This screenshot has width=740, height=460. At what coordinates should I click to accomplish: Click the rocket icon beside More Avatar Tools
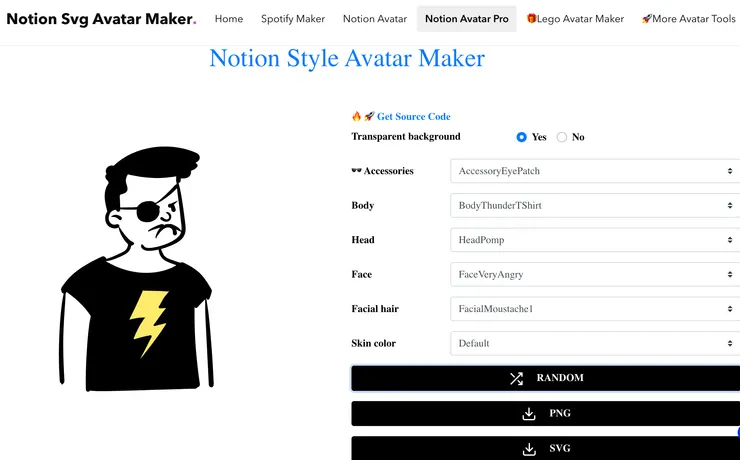click(647, 18)
